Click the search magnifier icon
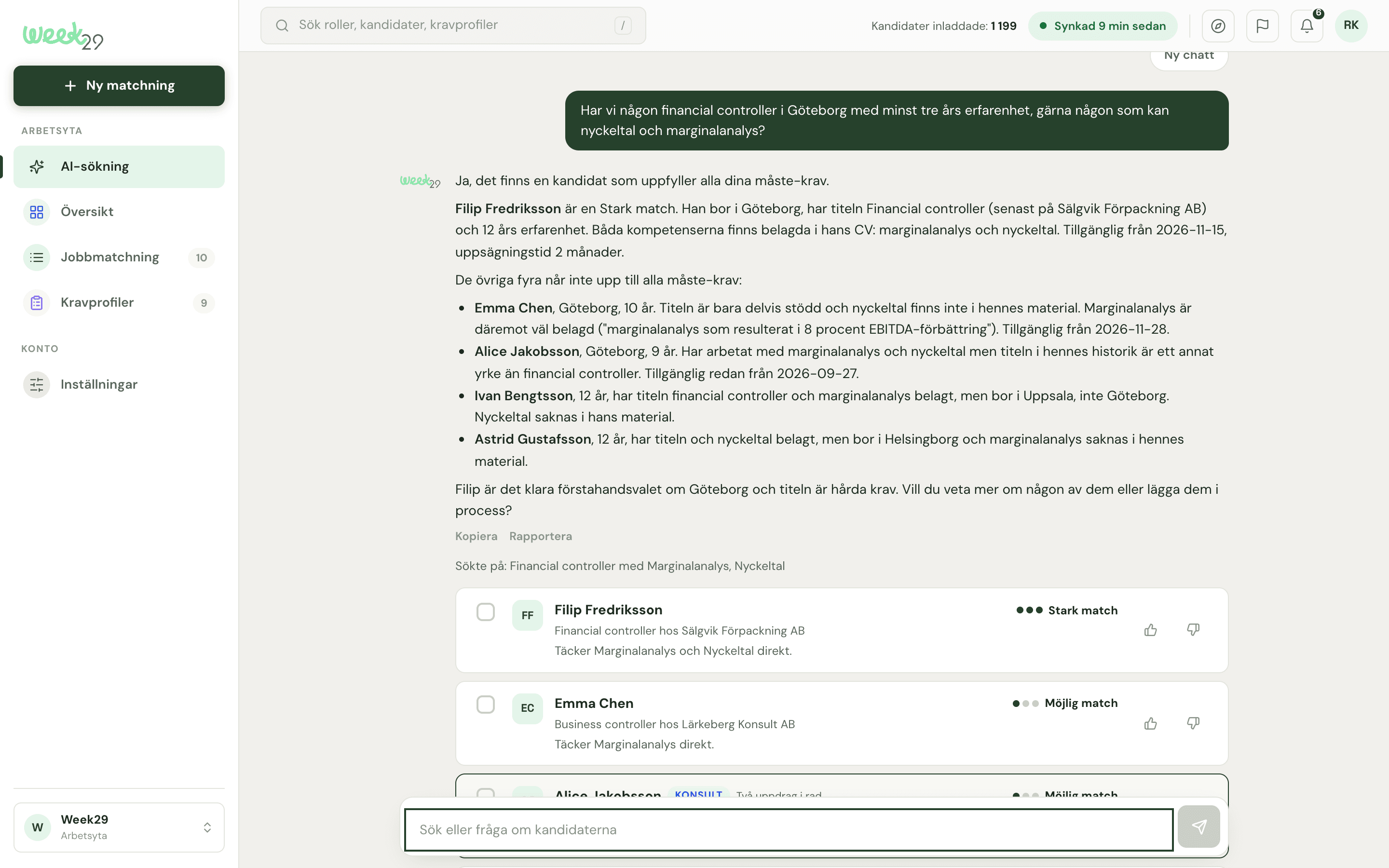 tap(282, 25)
